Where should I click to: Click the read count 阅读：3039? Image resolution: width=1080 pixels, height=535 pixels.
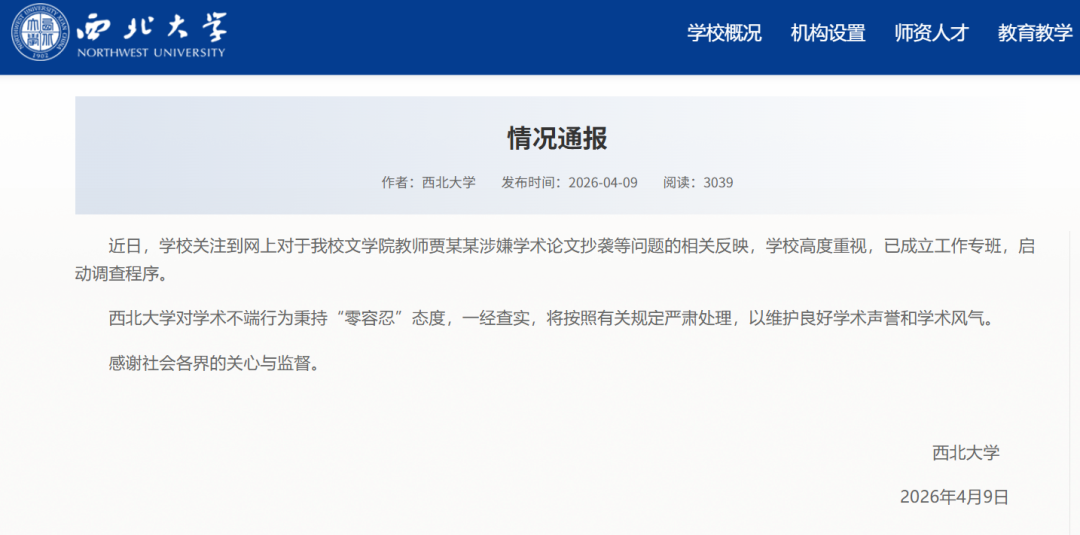click(698, 183)
